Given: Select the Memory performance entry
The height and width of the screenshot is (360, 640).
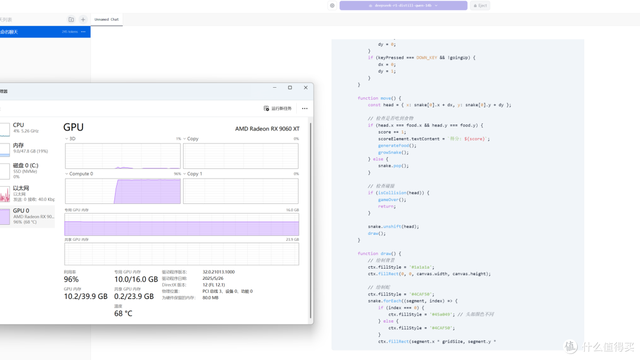Looking at the screenshot, I should tap(27, 148).
